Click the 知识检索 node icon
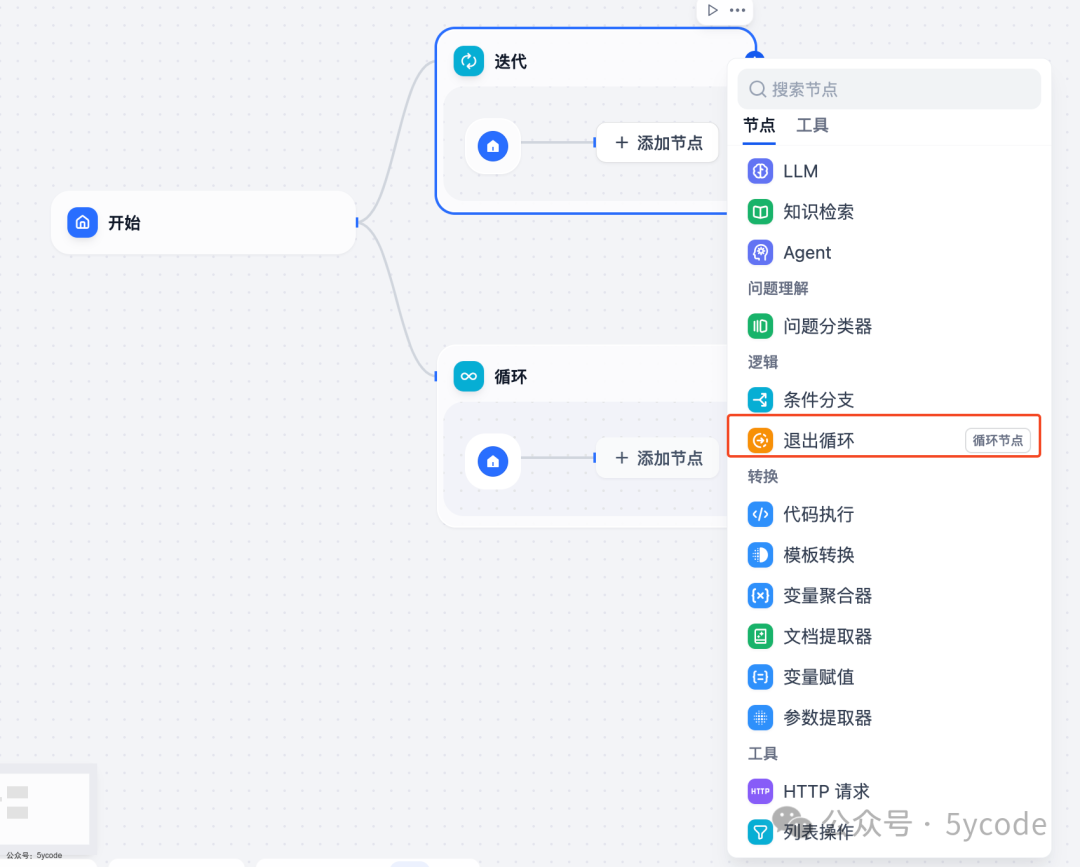 [x=760, y=211]
